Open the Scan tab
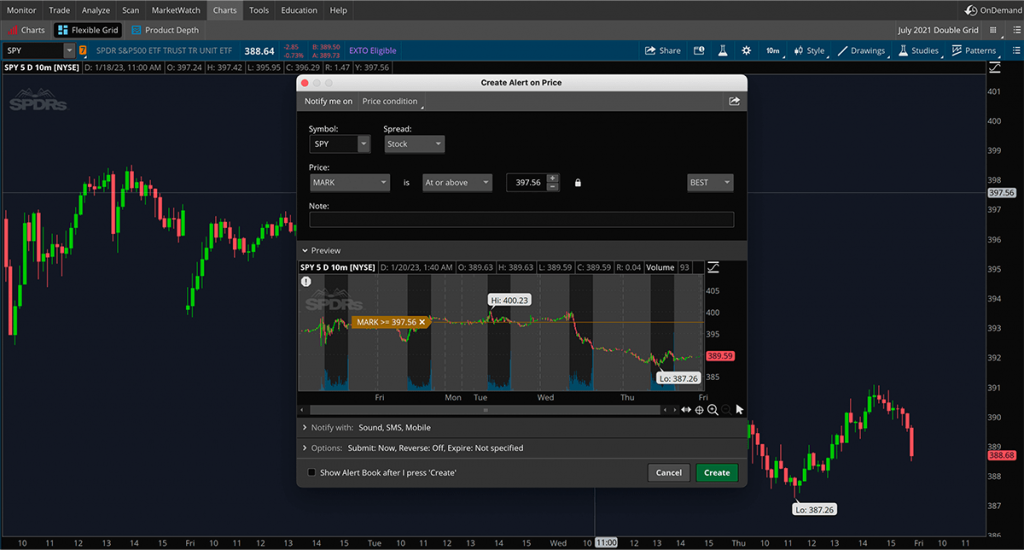The height and width of the screenshot is (550, 1024). coord(131,10)
